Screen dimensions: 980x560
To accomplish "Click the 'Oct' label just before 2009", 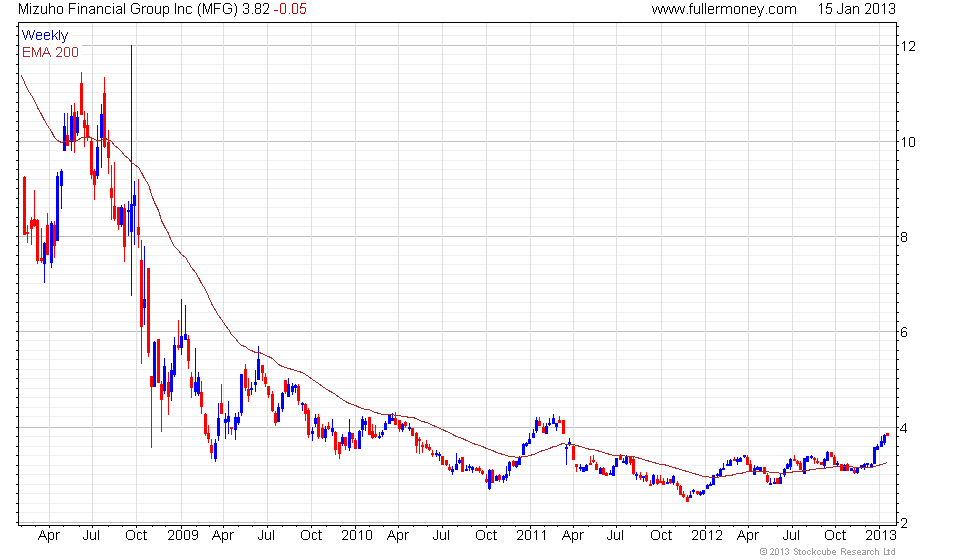I will click(136, 535).
